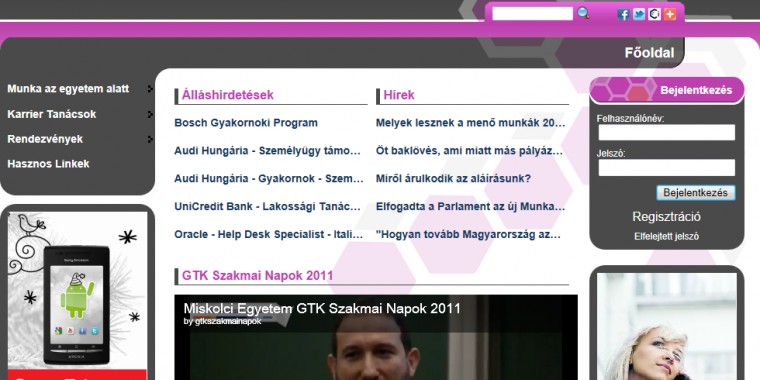The height and width of the screenshot is (380, 760).
Task: Click the GTK Szakmai Napok 2011 heading
Action: coord(257,276)
